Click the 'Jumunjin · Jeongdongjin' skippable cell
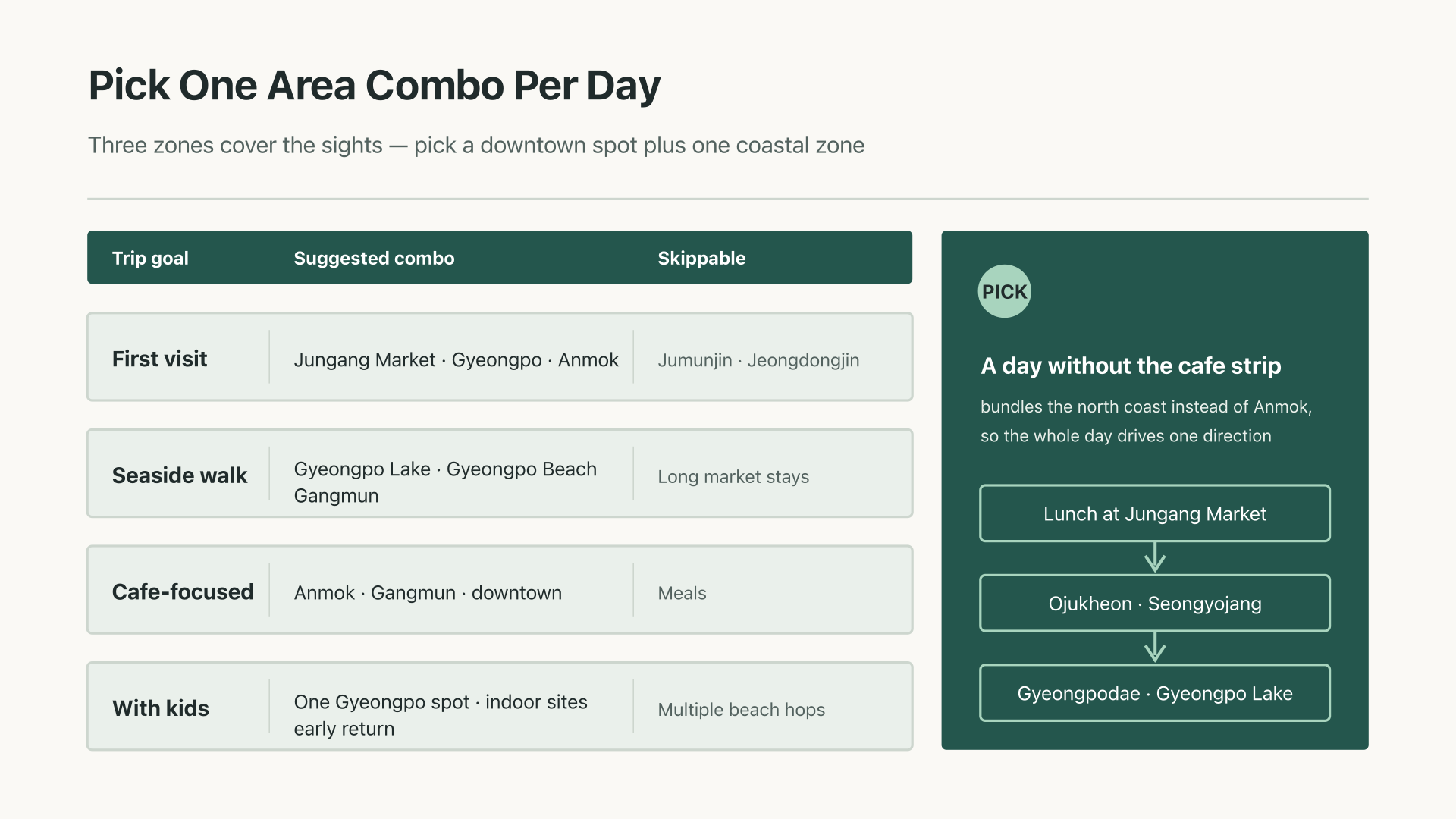Screen dimensions: 1456x819 pos(758,360)
